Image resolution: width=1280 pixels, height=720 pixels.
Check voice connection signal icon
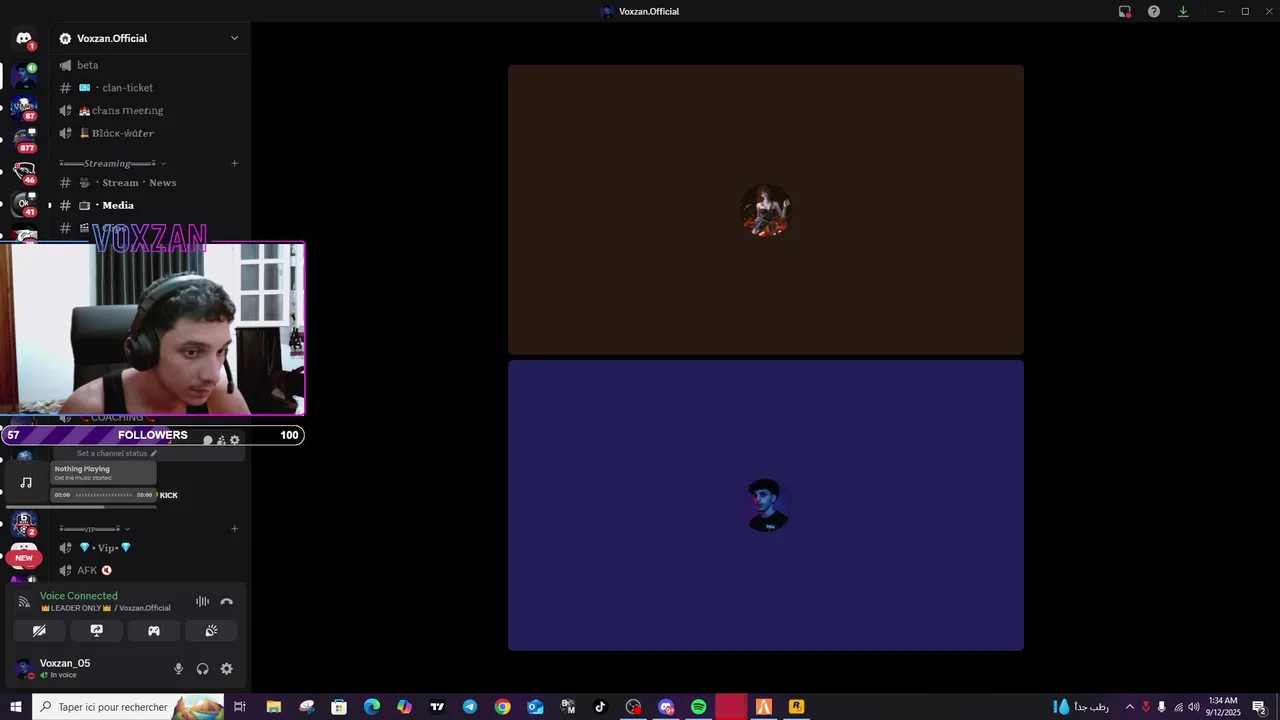(x=24, y=602)
